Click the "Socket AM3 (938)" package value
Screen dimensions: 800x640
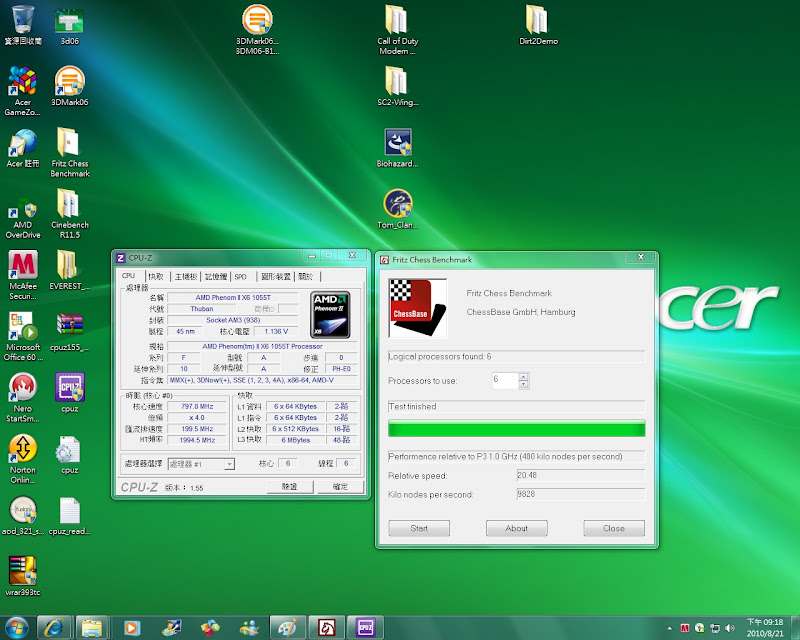233,320
